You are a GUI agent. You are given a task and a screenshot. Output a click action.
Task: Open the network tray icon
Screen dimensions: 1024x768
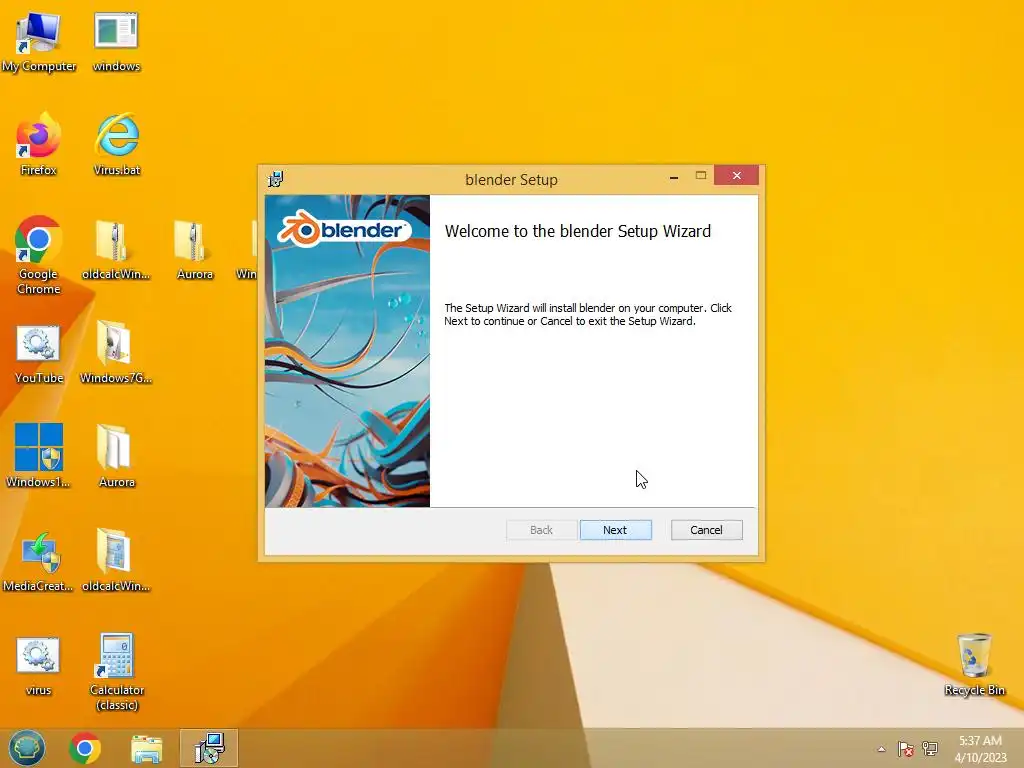pos(930,748)
